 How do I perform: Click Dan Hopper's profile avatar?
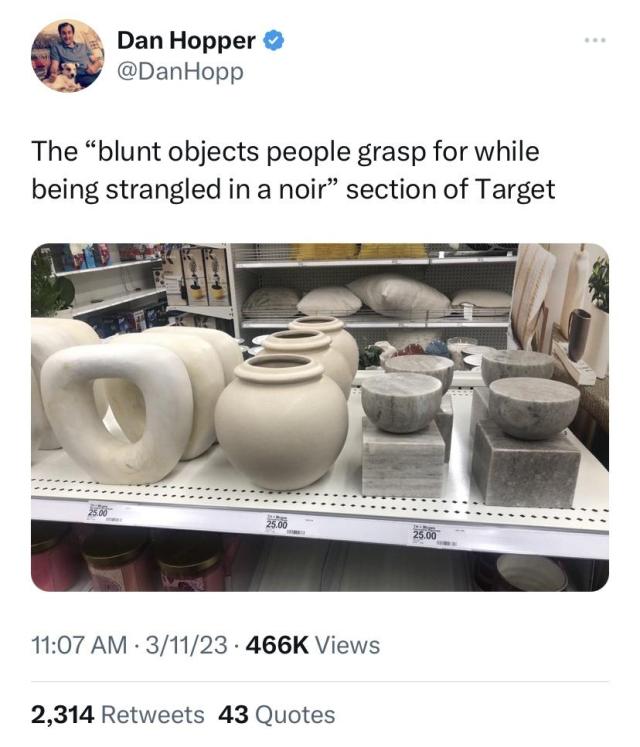click(68, 55)
